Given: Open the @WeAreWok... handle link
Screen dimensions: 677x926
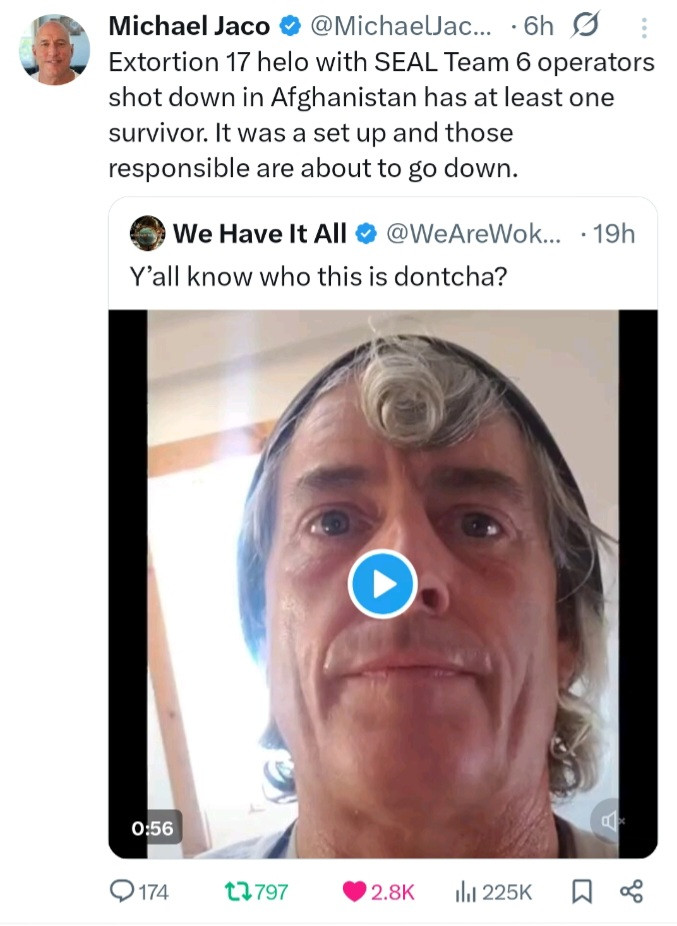Looking at the screenshot, I should (x=473, y=234).
